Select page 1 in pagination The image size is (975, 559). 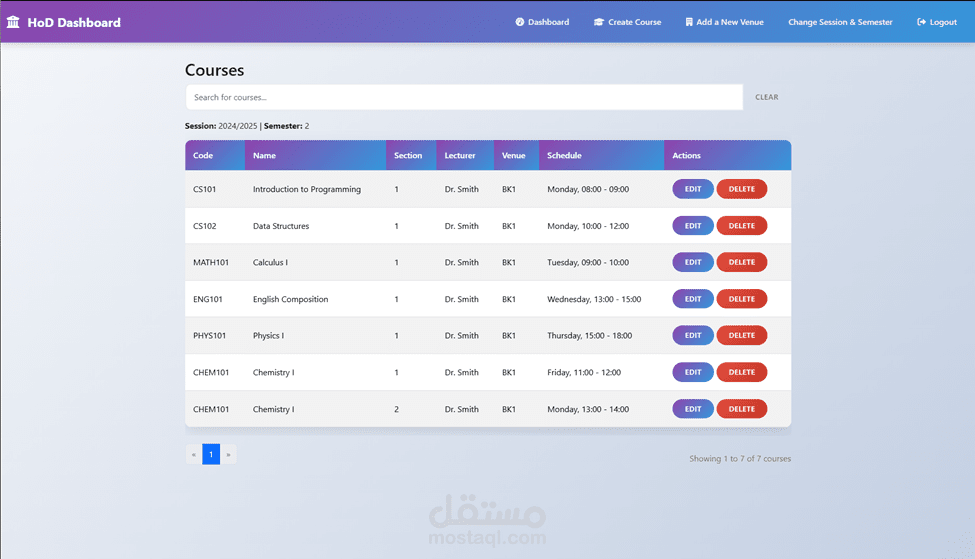tap(211, 455)
